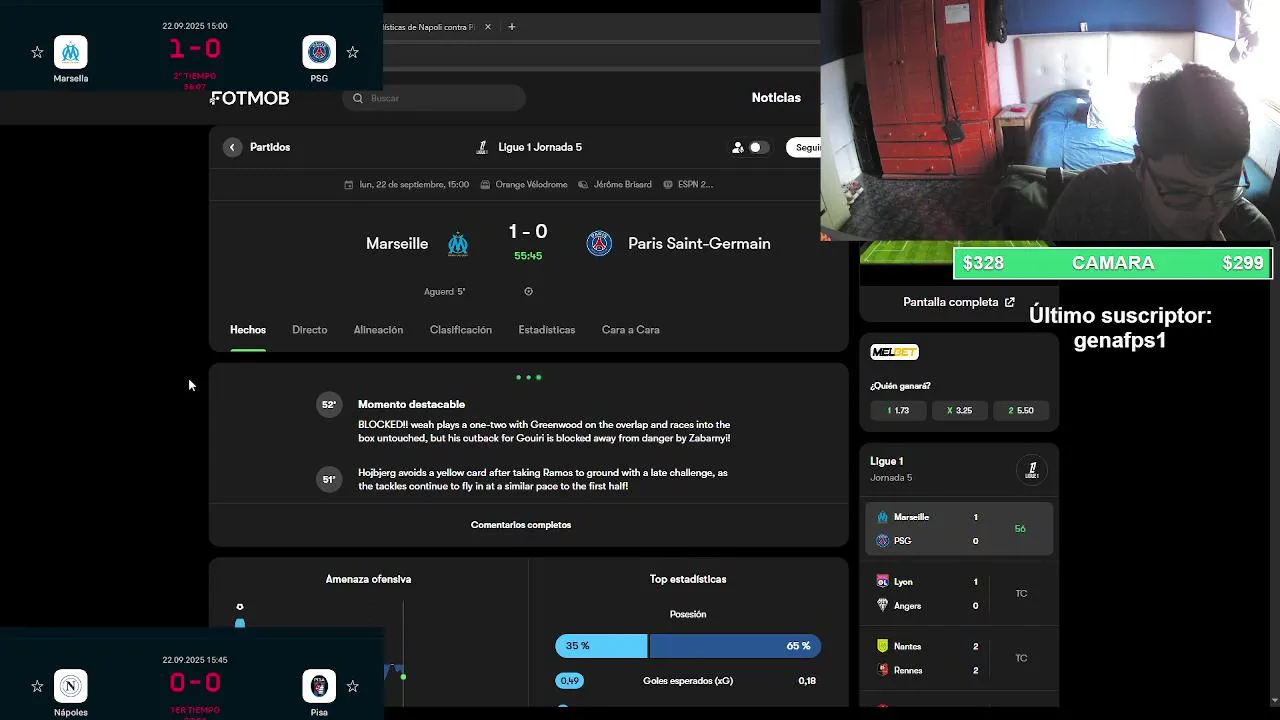The height and width of the screenshot is (720, 1280).
Task: Click the Marseille 35 % possession bar
Action: (x=602, y=646)
